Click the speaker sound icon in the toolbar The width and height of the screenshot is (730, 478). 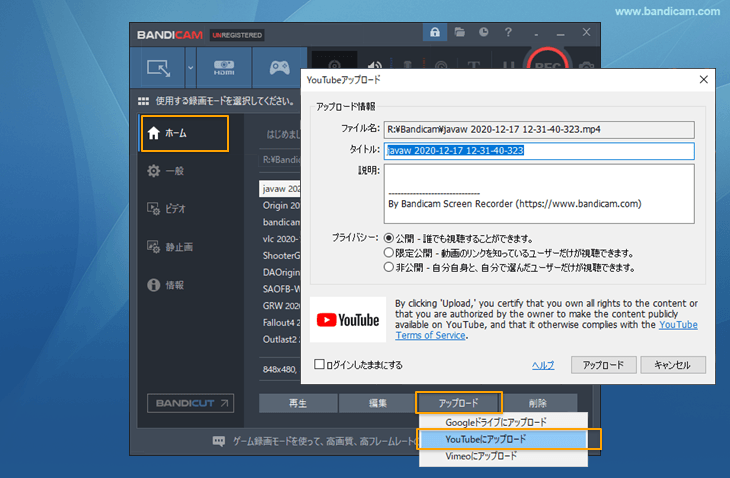point(374,65)
